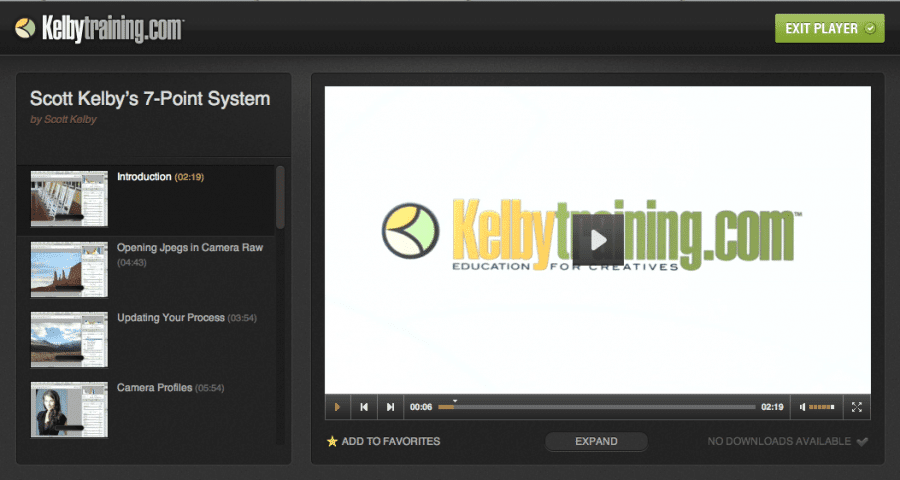This screenshot has height=480, width=900.
Task: Select Opening Jpegs in Camera Raw title
Action: tap(190, 248)
